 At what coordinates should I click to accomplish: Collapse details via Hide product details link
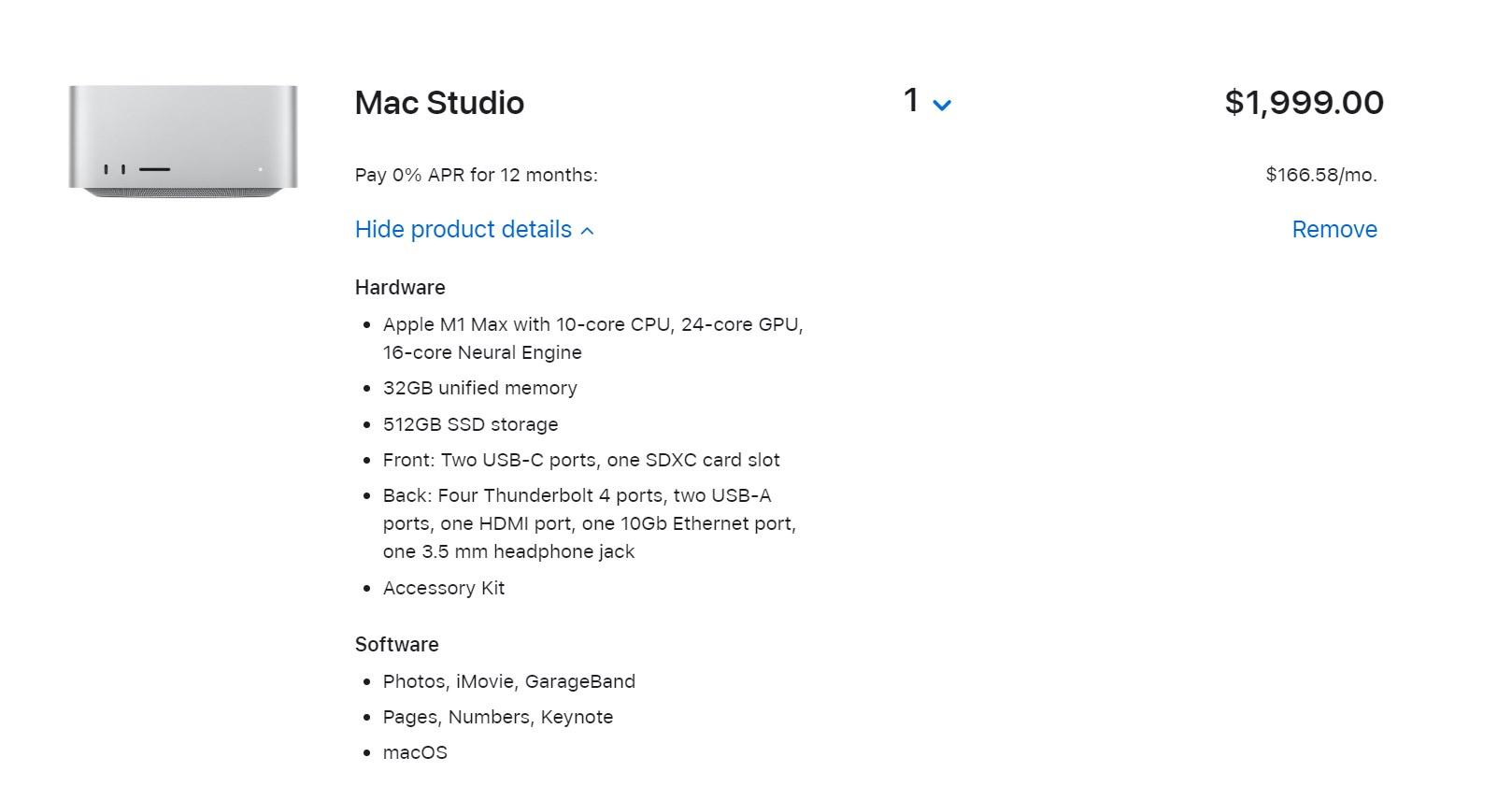(x=474, y=229)
